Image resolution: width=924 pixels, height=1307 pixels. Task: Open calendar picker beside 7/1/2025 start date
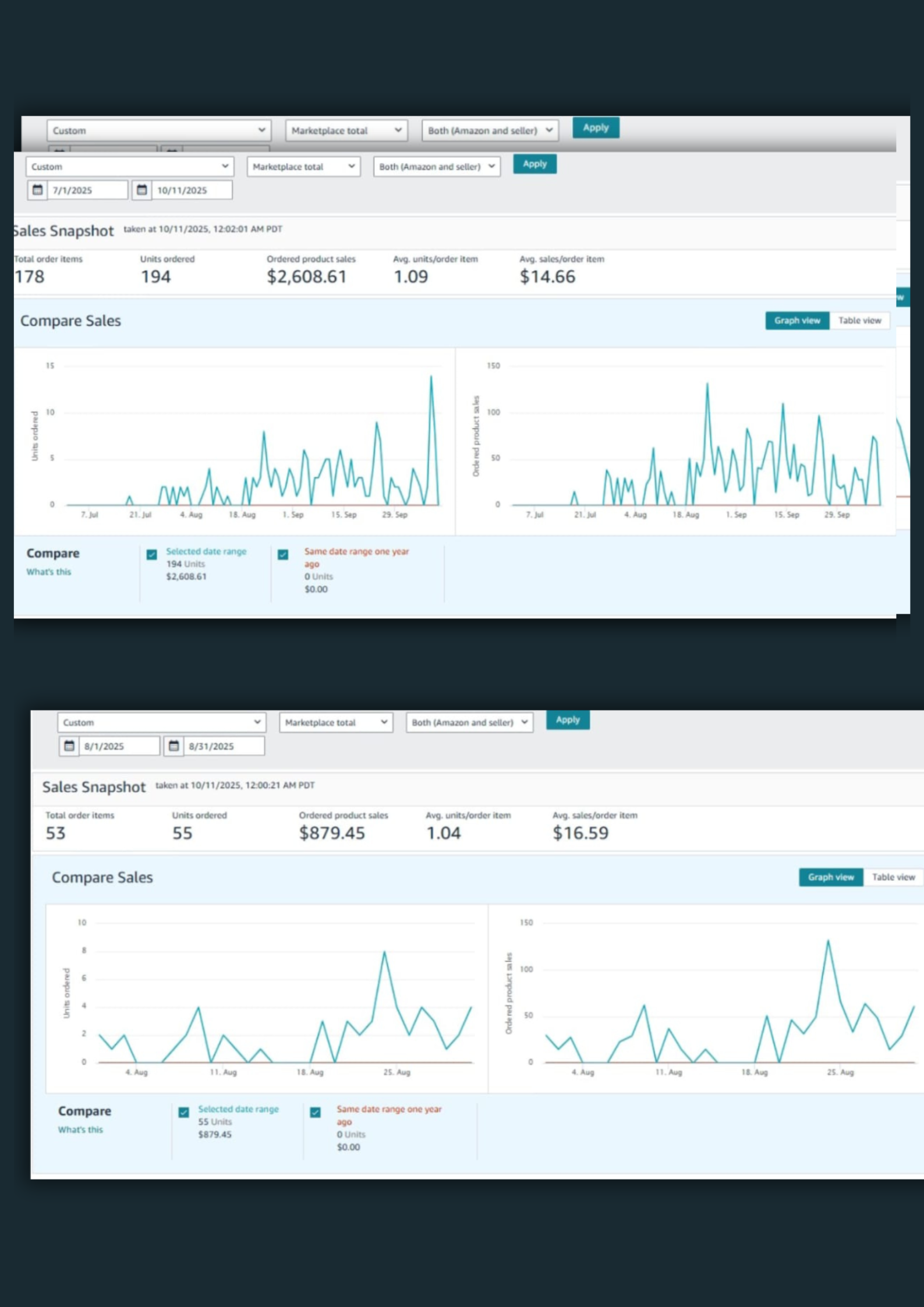[37, 190]
